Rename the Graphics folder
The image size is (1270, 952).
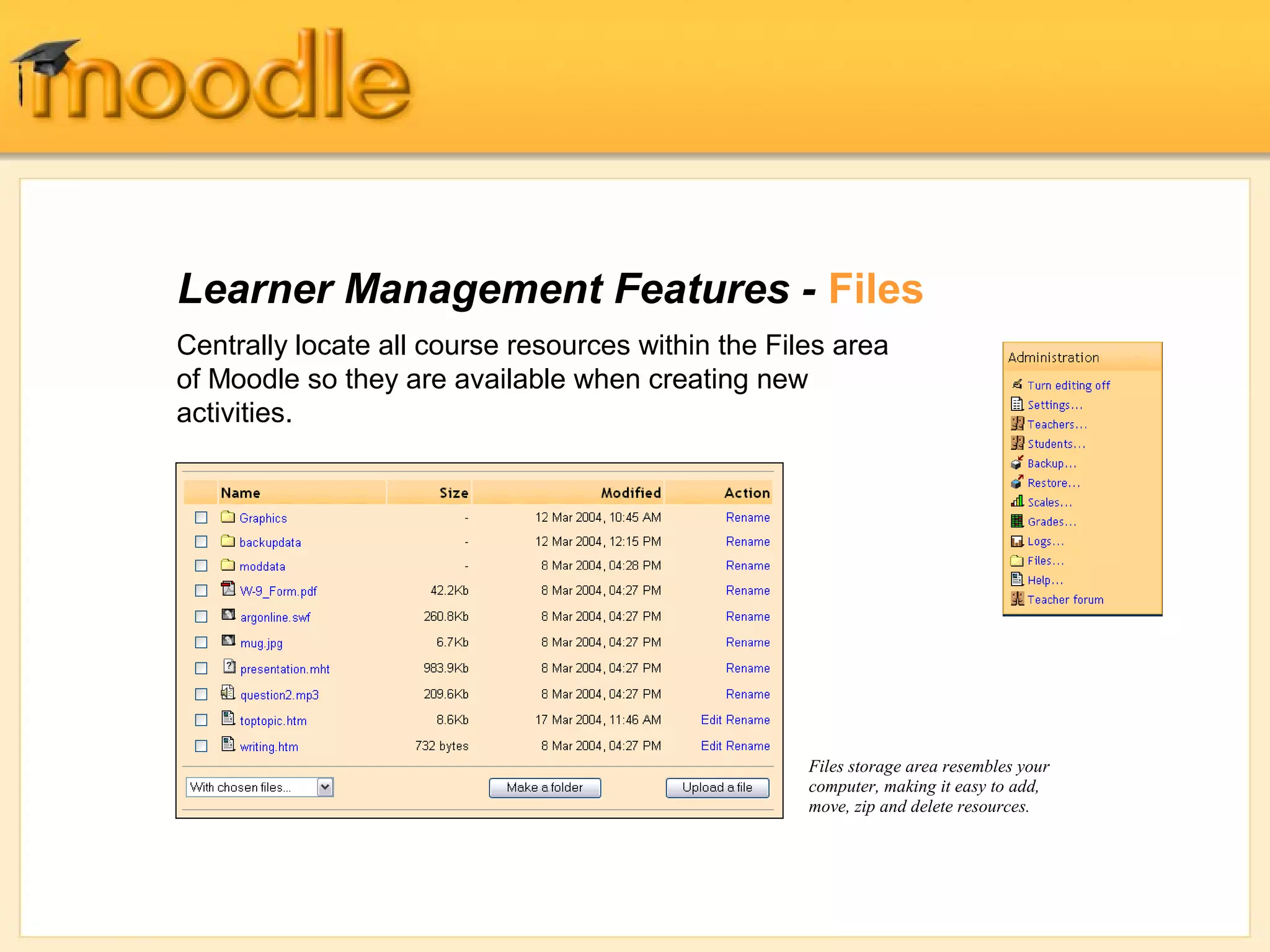[748, 517]
